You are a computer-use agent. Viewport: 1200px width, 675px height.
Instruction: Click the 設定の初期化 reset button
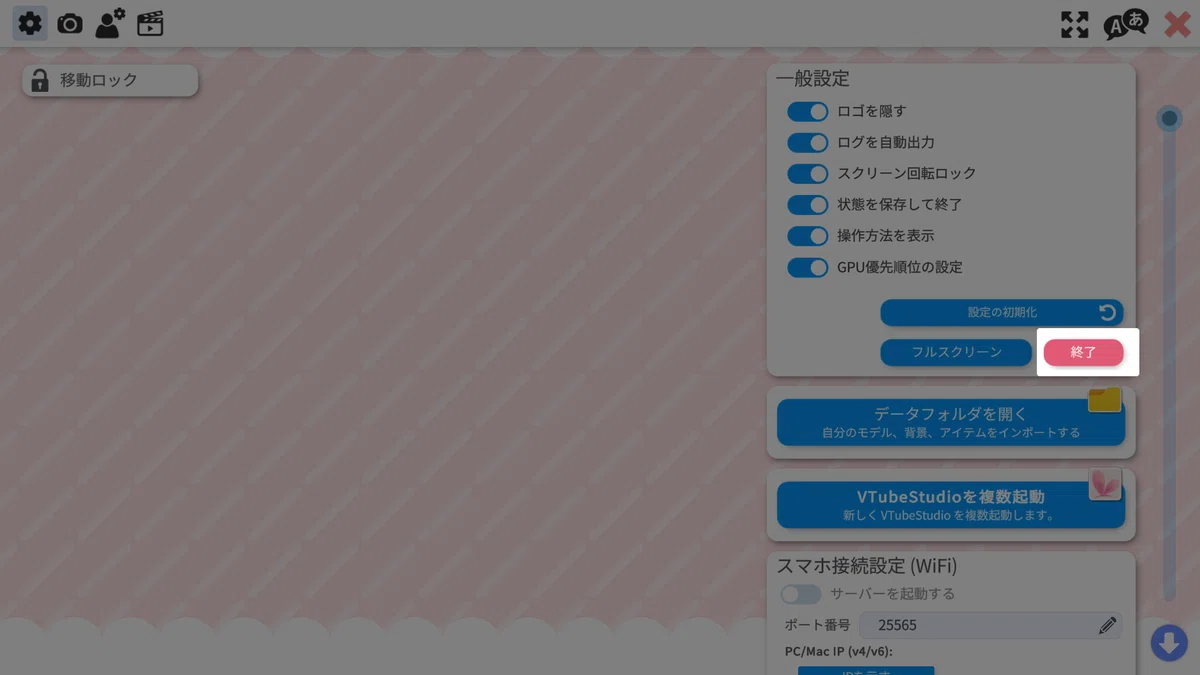coord(1002,313)
